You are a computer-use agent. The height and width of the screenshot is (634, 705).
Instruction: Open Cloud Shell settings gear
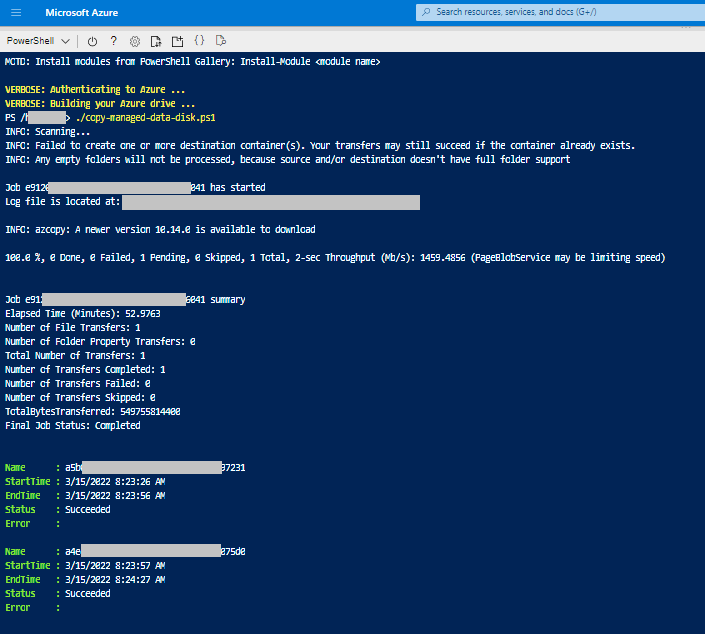[134, 41]
